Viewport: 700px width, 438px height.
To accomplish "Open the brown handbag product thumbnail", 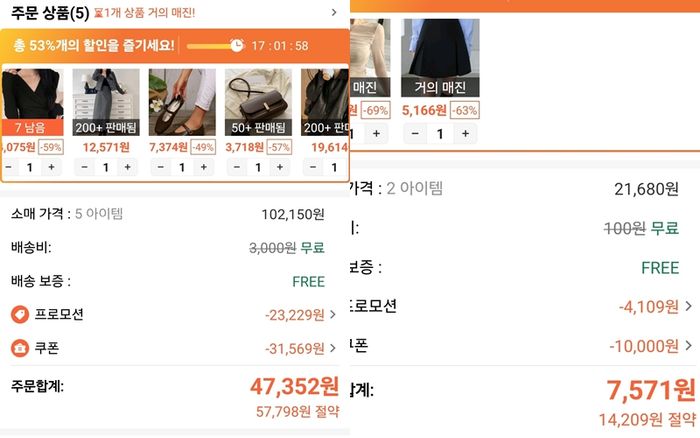I will [258, 102].
